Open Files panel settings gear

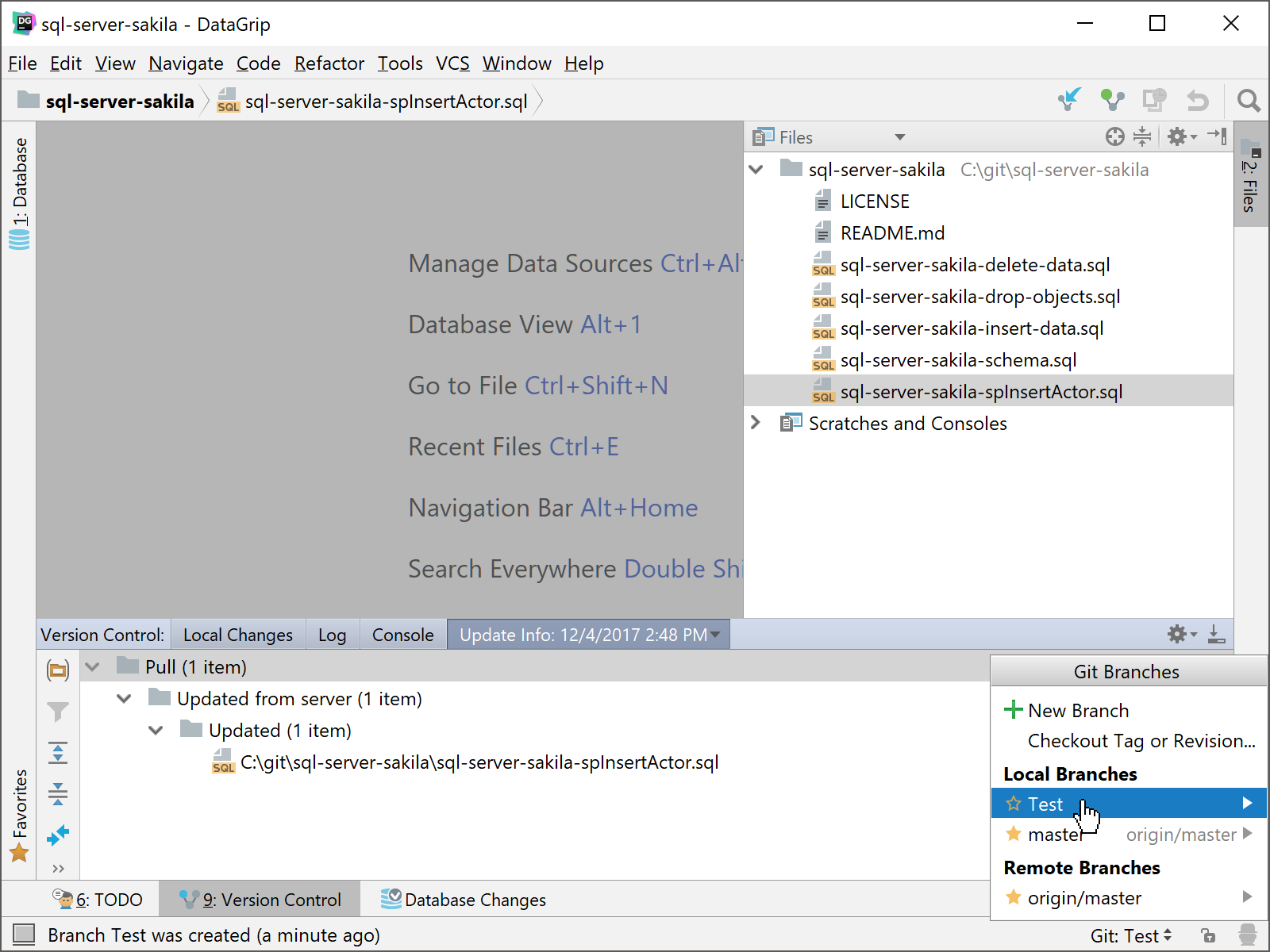point(1181,136)
